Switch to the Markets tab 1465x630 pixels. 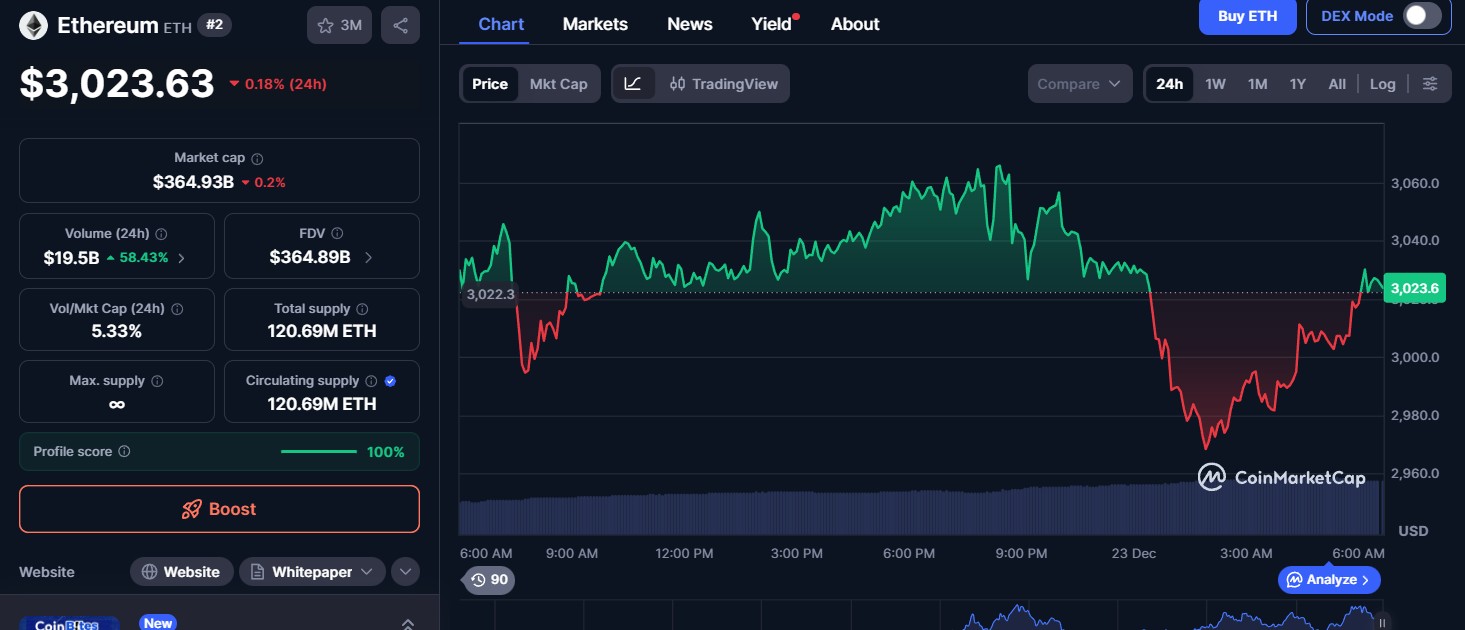click(595, 23)
